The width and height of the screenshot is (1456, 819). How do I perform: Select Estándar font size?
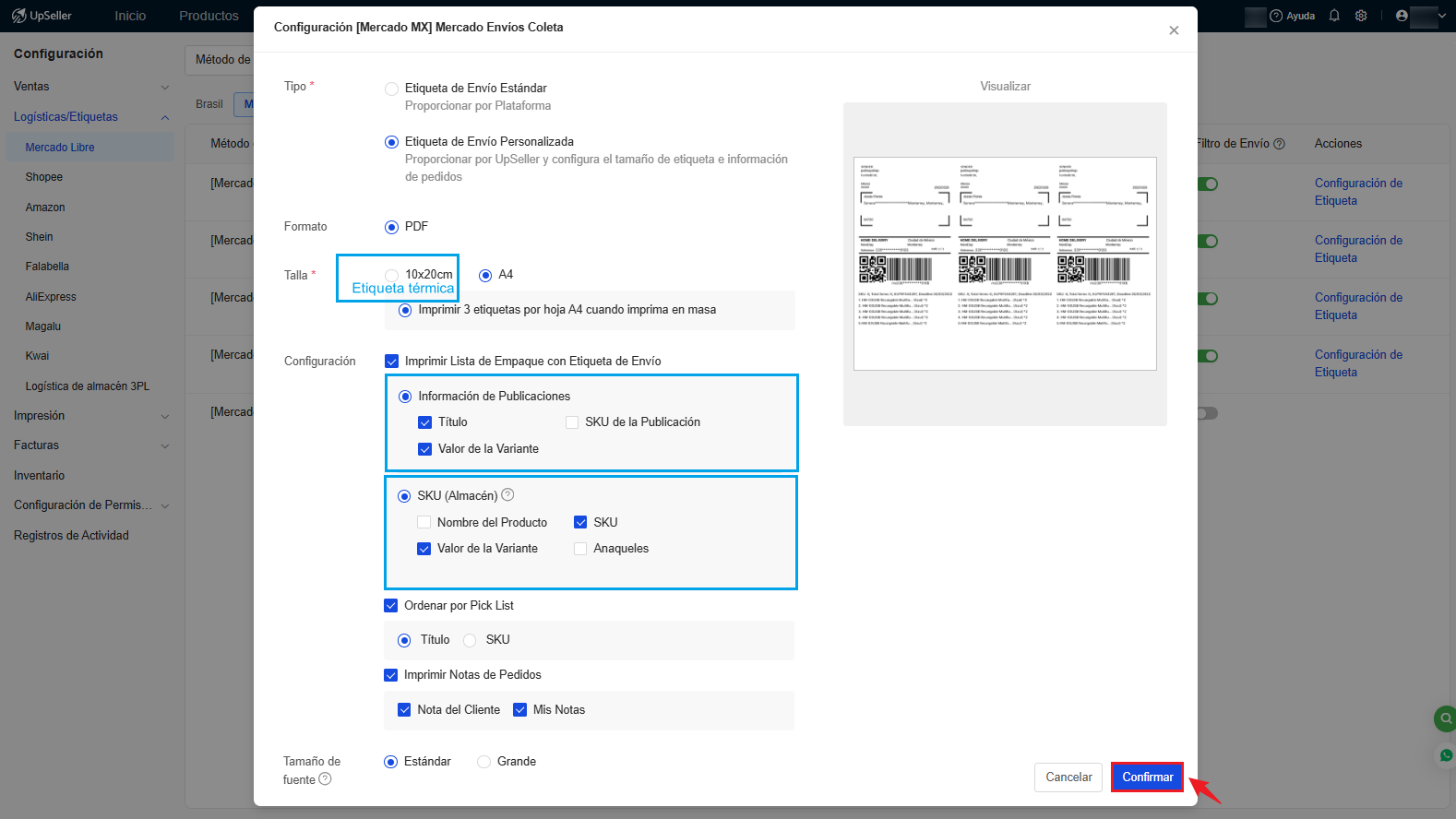pos(390,762)
